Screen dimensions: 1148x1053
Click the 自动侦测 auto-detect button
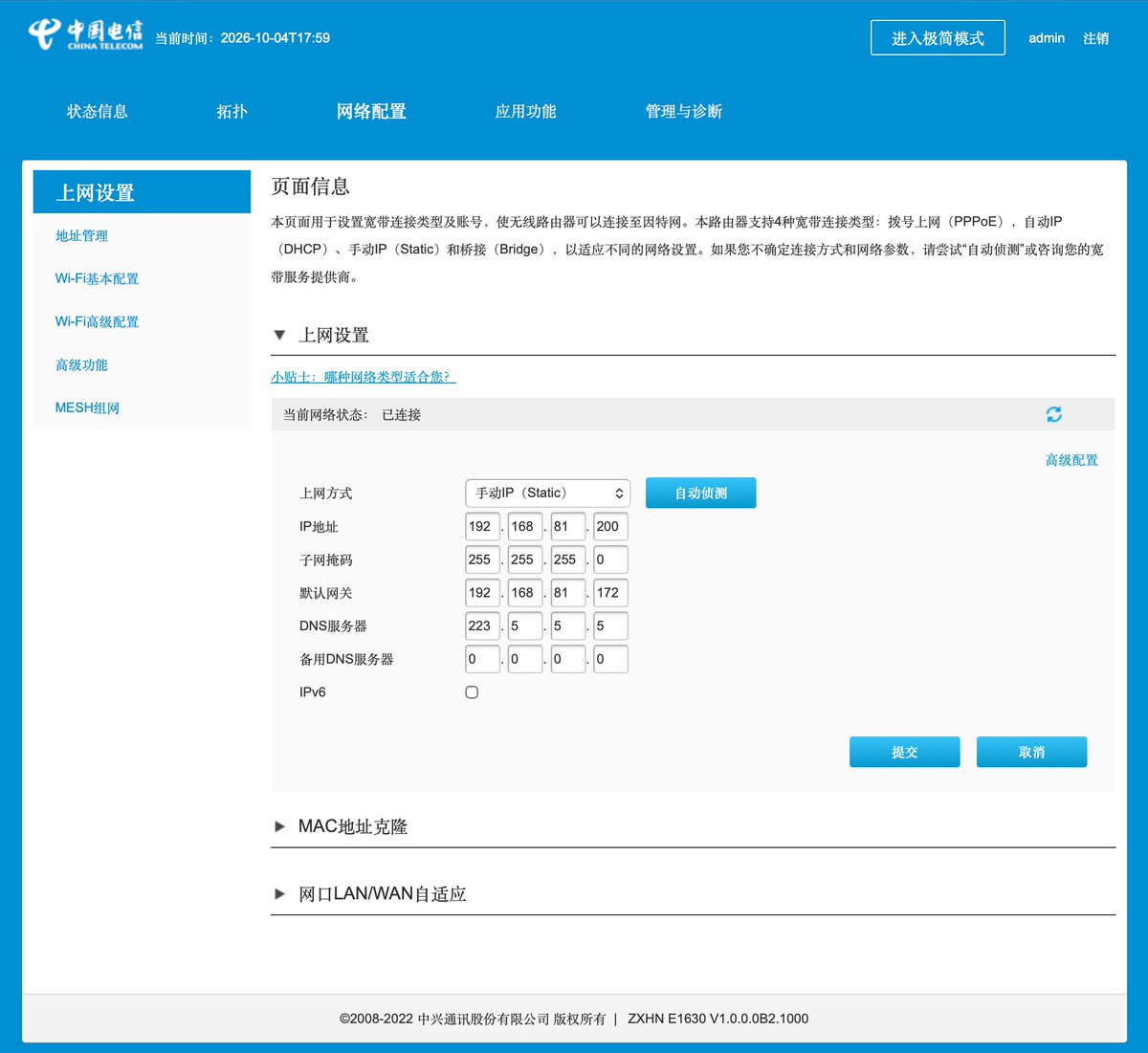click(x=701, y=494)
